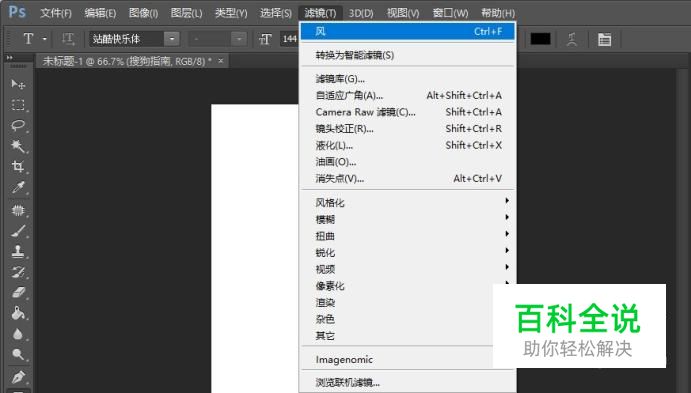
Task: Toggle text orientation button
Action: click(x=68, y=39)
